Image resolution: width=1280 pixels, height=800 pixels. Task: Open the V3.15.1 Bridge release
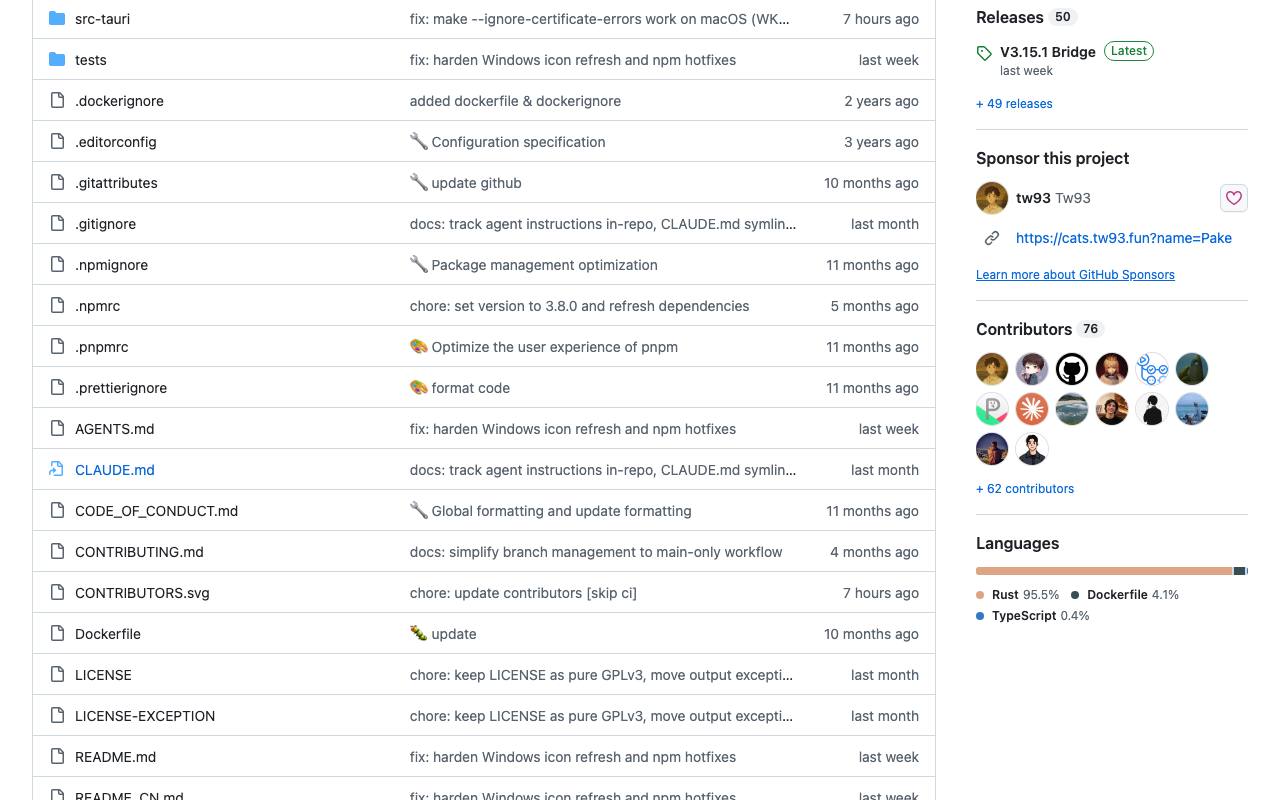point(1048,52)
